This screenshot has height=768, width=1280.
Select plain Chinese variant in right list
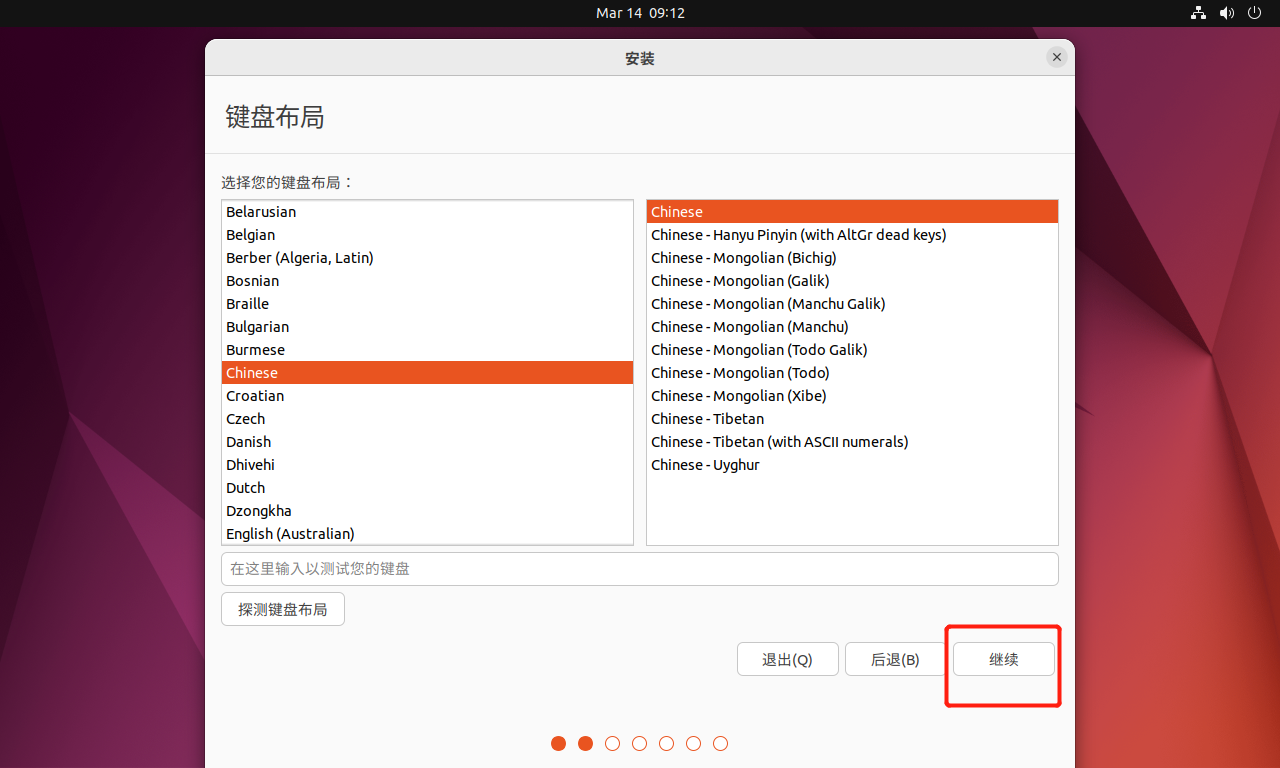pos(852,212)
